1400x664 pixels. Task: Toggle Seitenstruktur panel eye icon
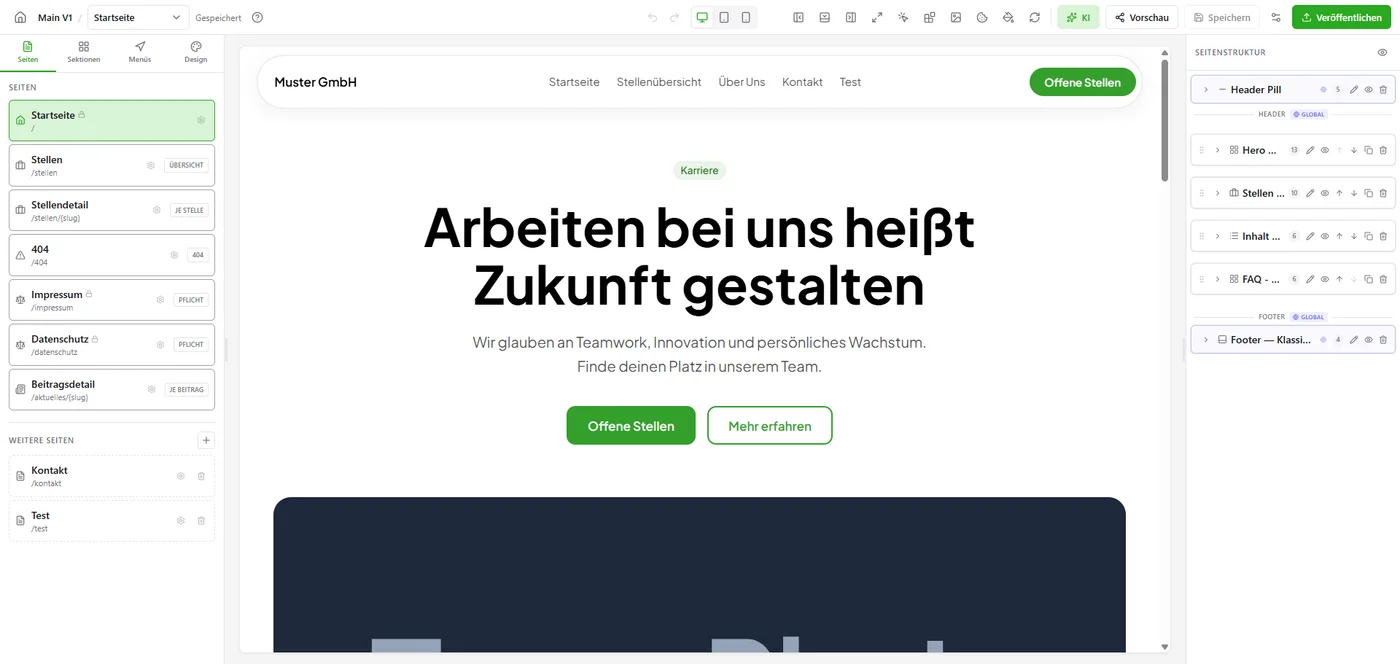coord(1383,52)
